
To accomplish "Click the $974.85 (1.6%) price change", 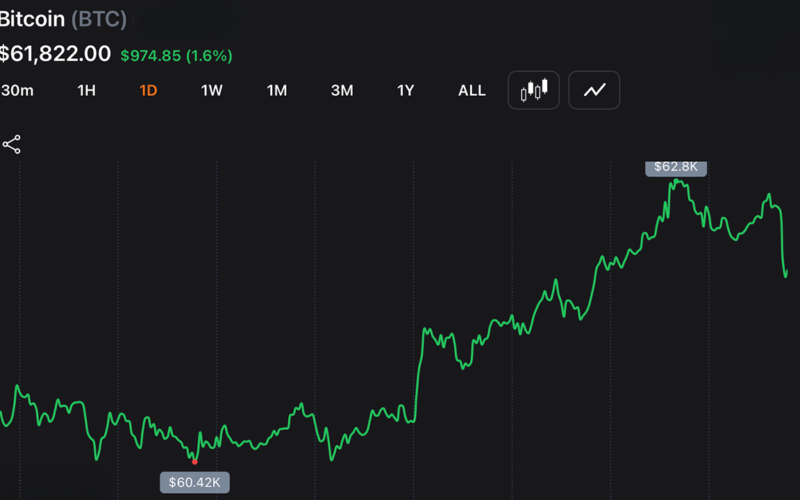I will coord(176,56).
